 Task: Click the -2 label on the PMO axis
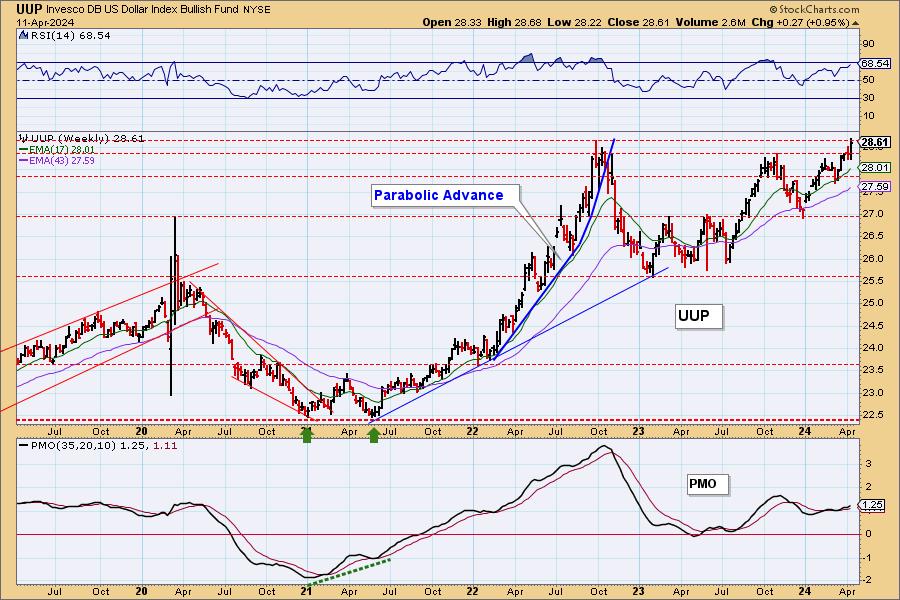click(868, 580)
